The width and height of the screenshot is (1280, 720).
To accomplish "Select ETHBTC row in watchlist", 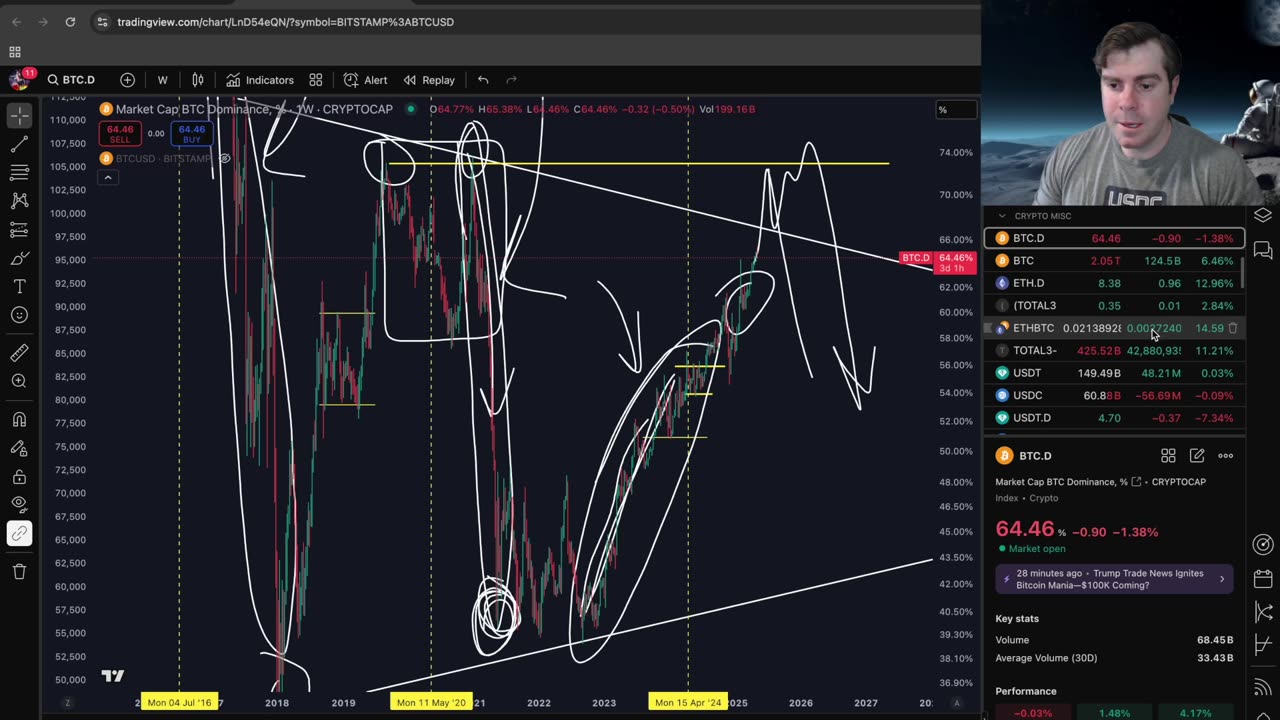I will pyautogui.click(x=1114, y=328).
